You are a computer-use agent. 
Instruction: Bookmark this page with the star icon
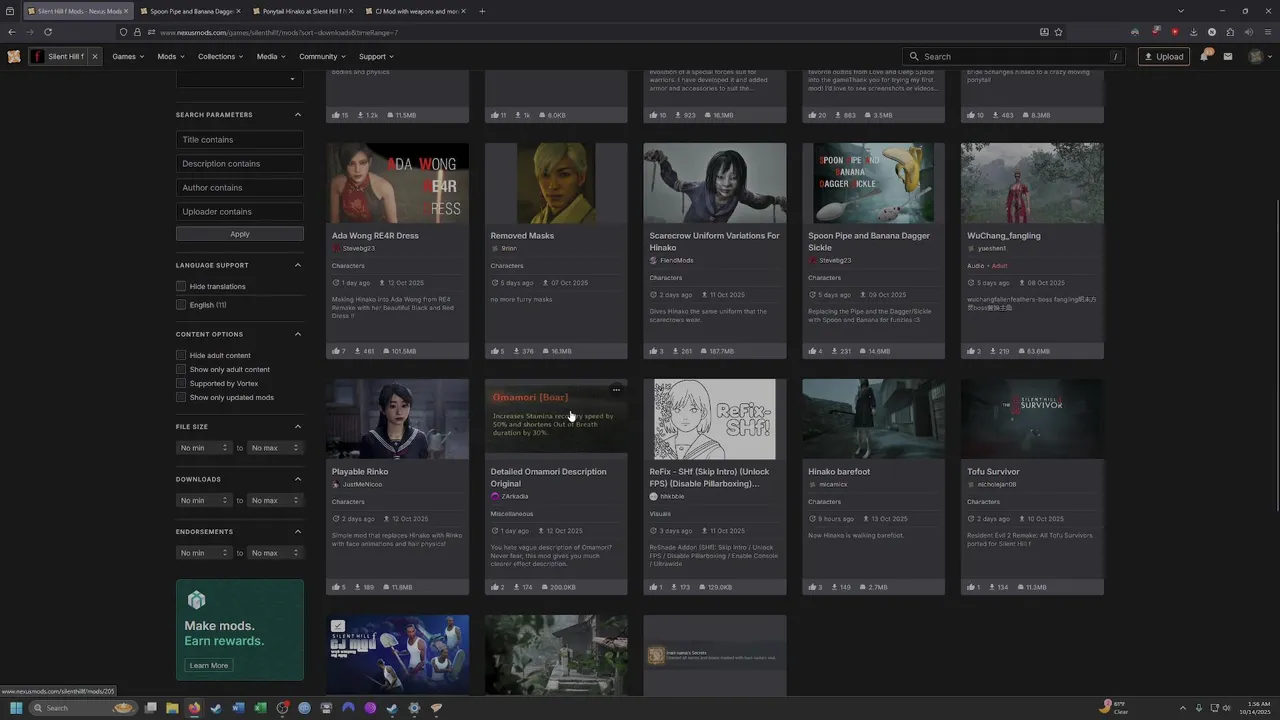[x=1058, y=32]
